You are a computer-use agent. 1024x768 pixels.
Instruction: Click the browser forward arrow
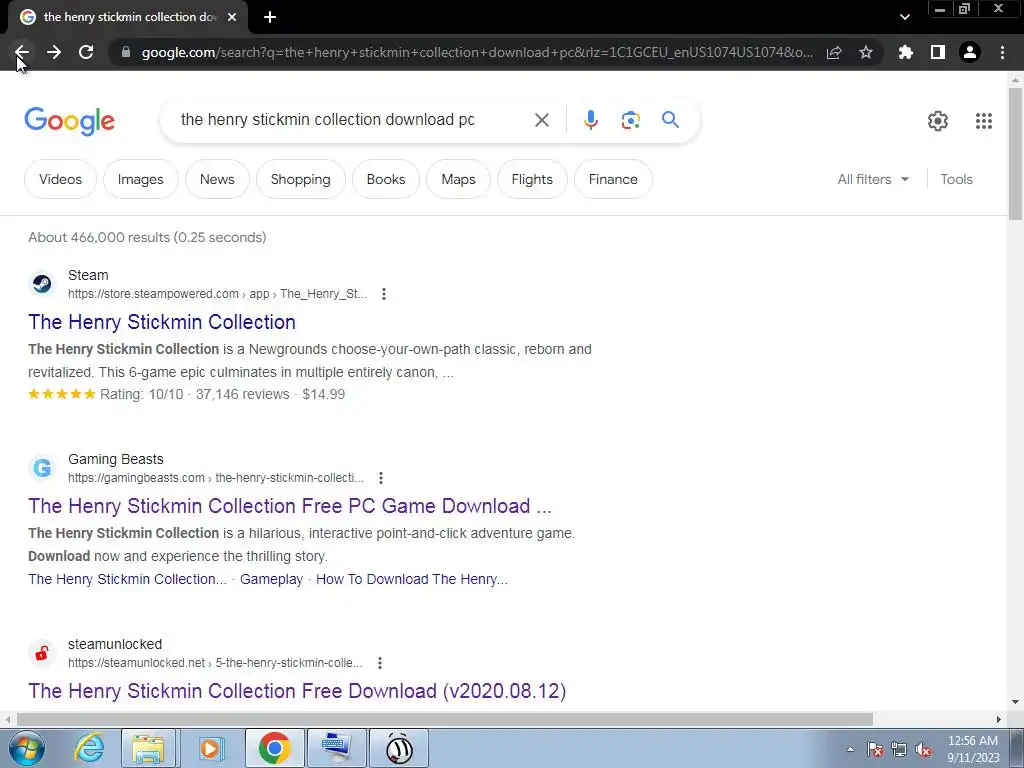[x=54, y=52]
